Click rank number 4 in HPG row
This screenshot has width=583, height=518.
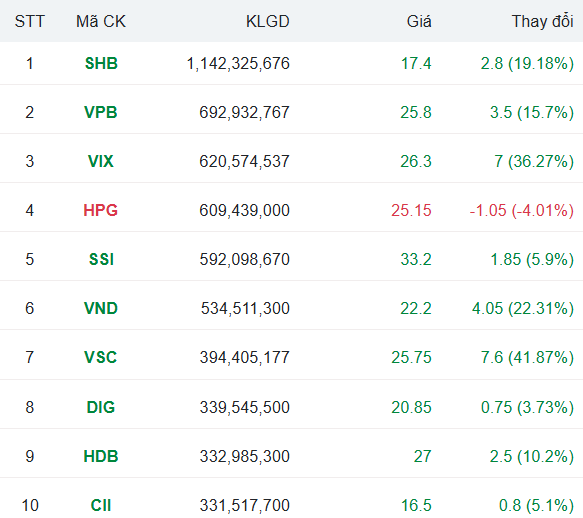[x=30, y=211]
